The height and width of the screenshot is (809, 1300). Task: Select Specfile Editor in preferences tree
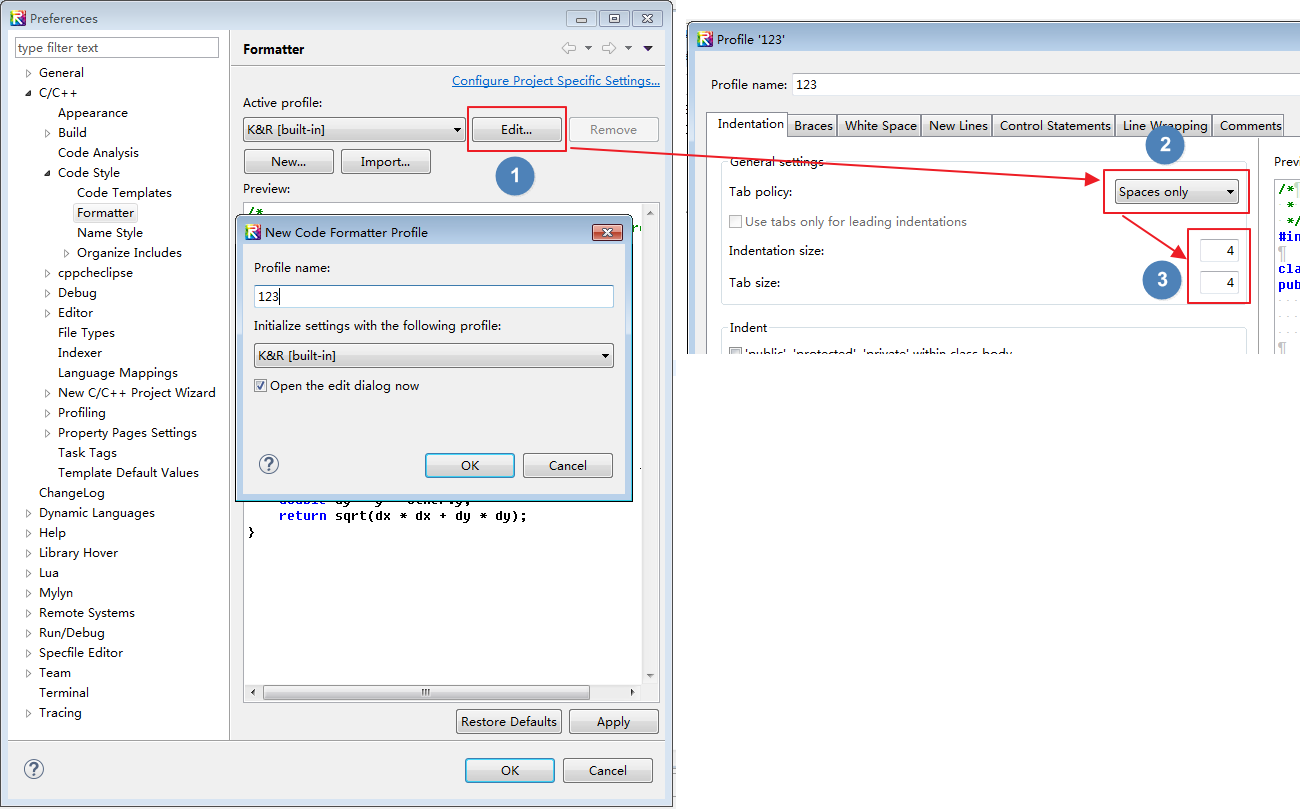(81, 653)
